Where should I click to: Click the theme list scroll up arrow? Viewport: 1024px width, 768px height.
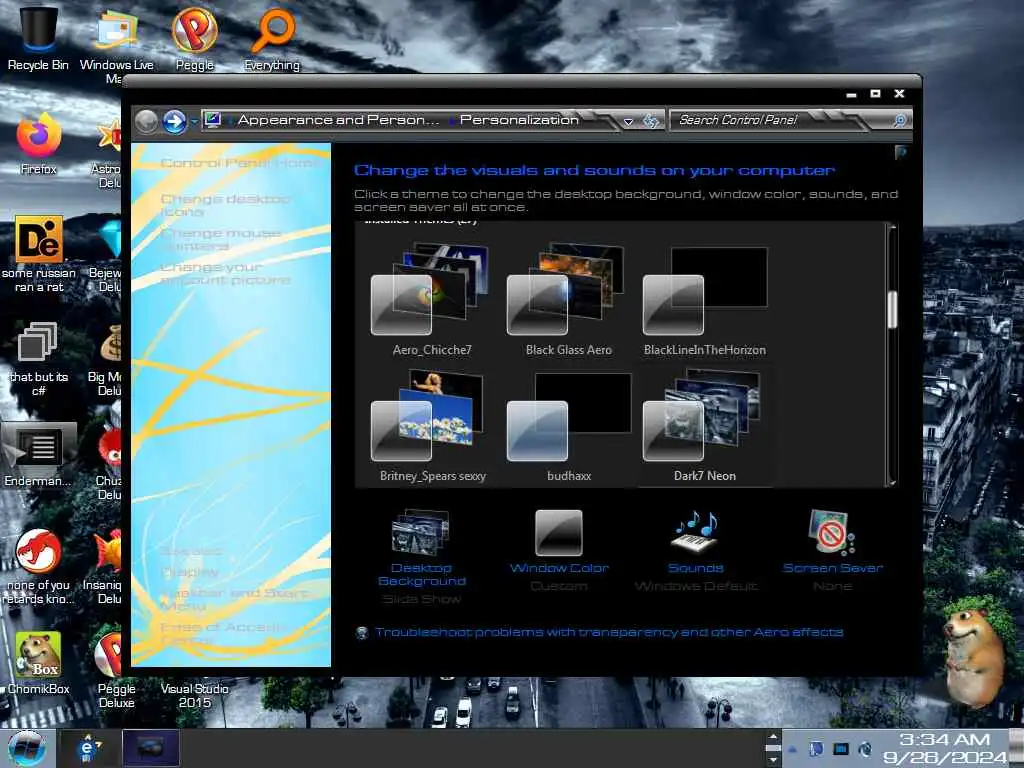point(892,227)
